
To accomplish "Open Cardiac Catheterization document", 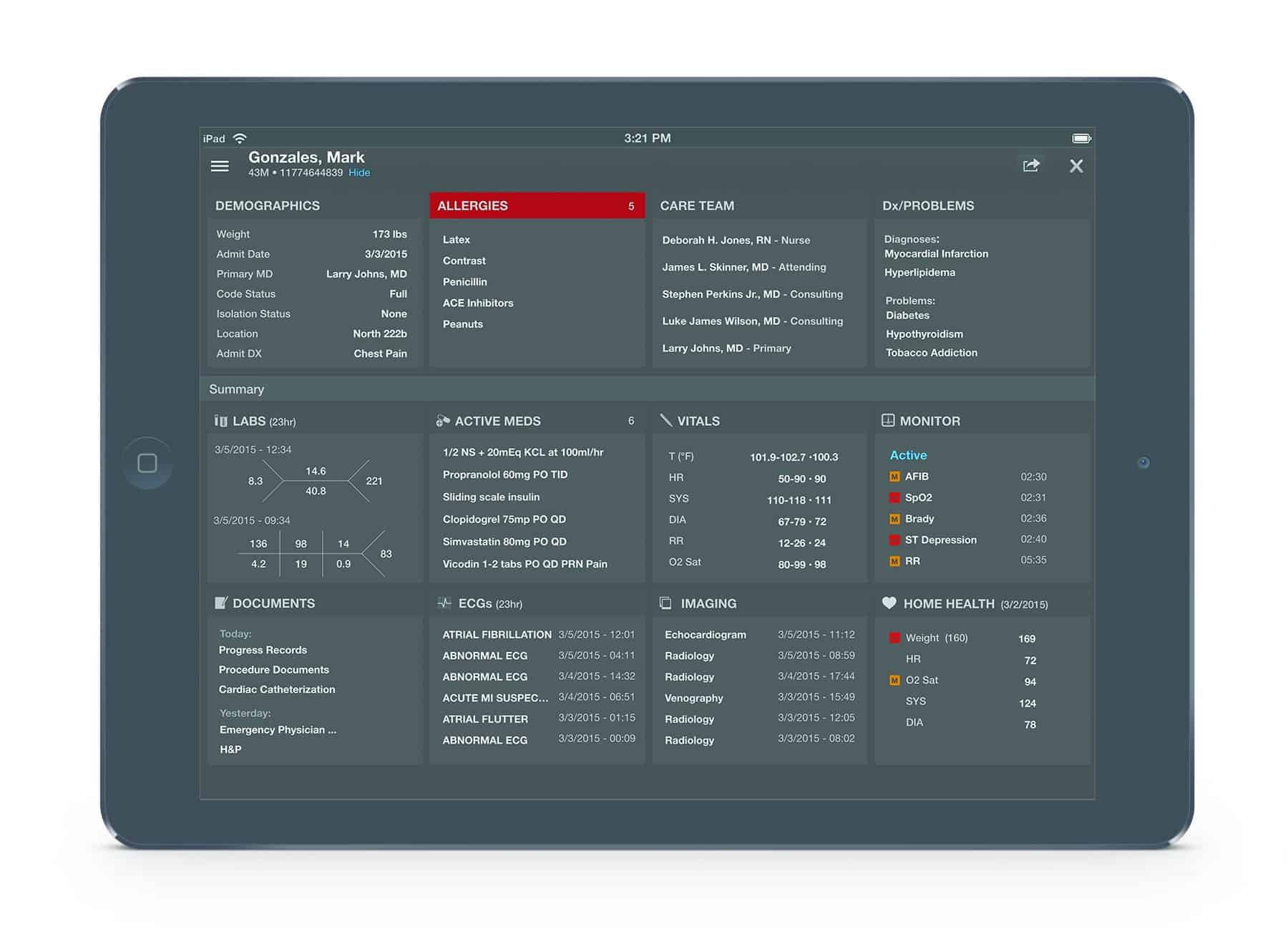I will (277, 689).
